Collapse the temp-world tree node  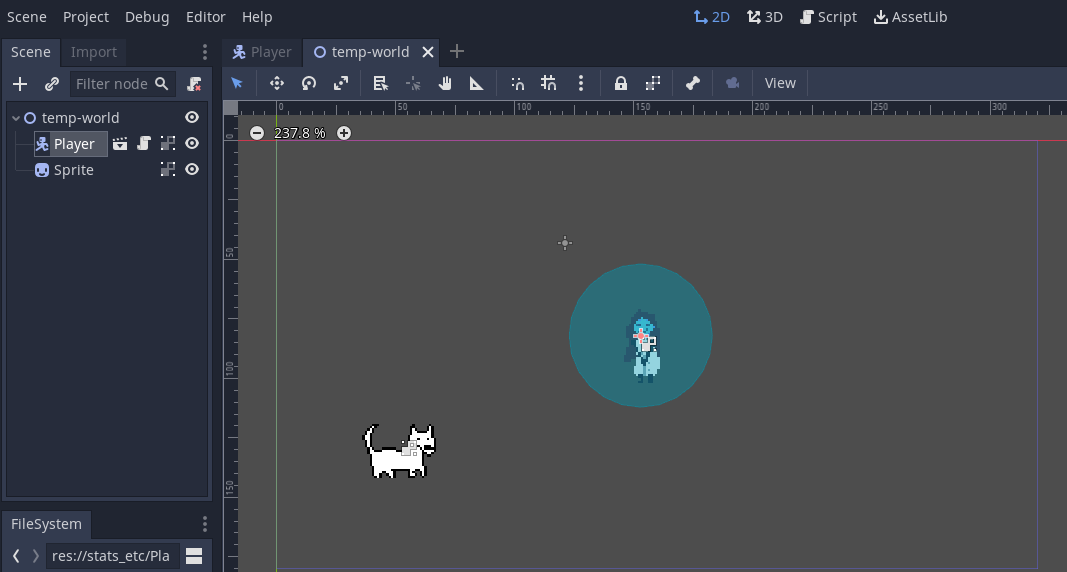pos(16,118)
